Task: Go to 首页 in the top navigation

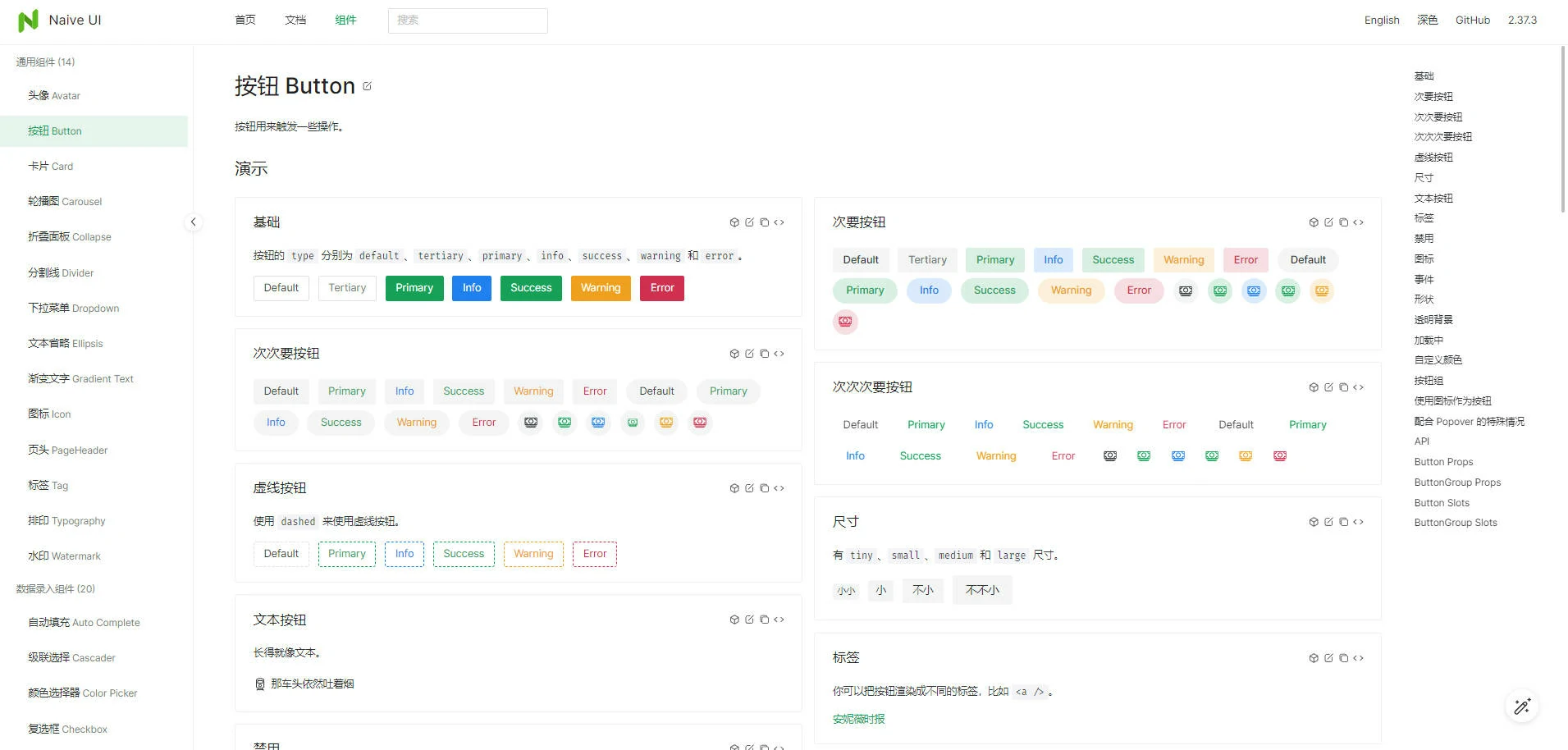Action: pyautogui.click(x=244, y=20)
